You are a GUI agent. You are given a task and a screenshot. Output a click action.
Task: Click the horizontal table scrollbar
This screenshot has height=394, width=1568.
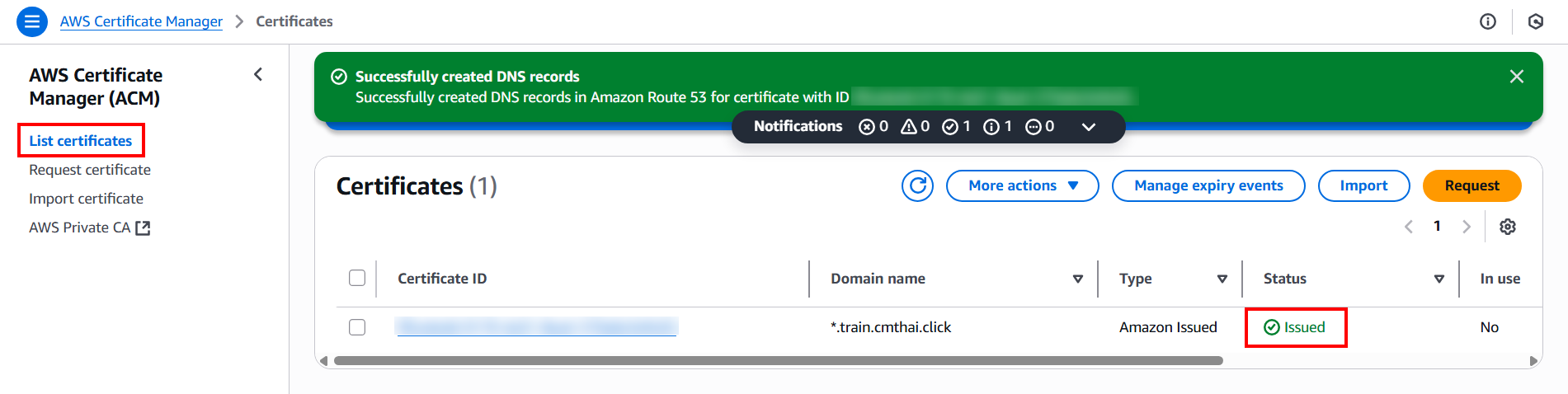778,360
